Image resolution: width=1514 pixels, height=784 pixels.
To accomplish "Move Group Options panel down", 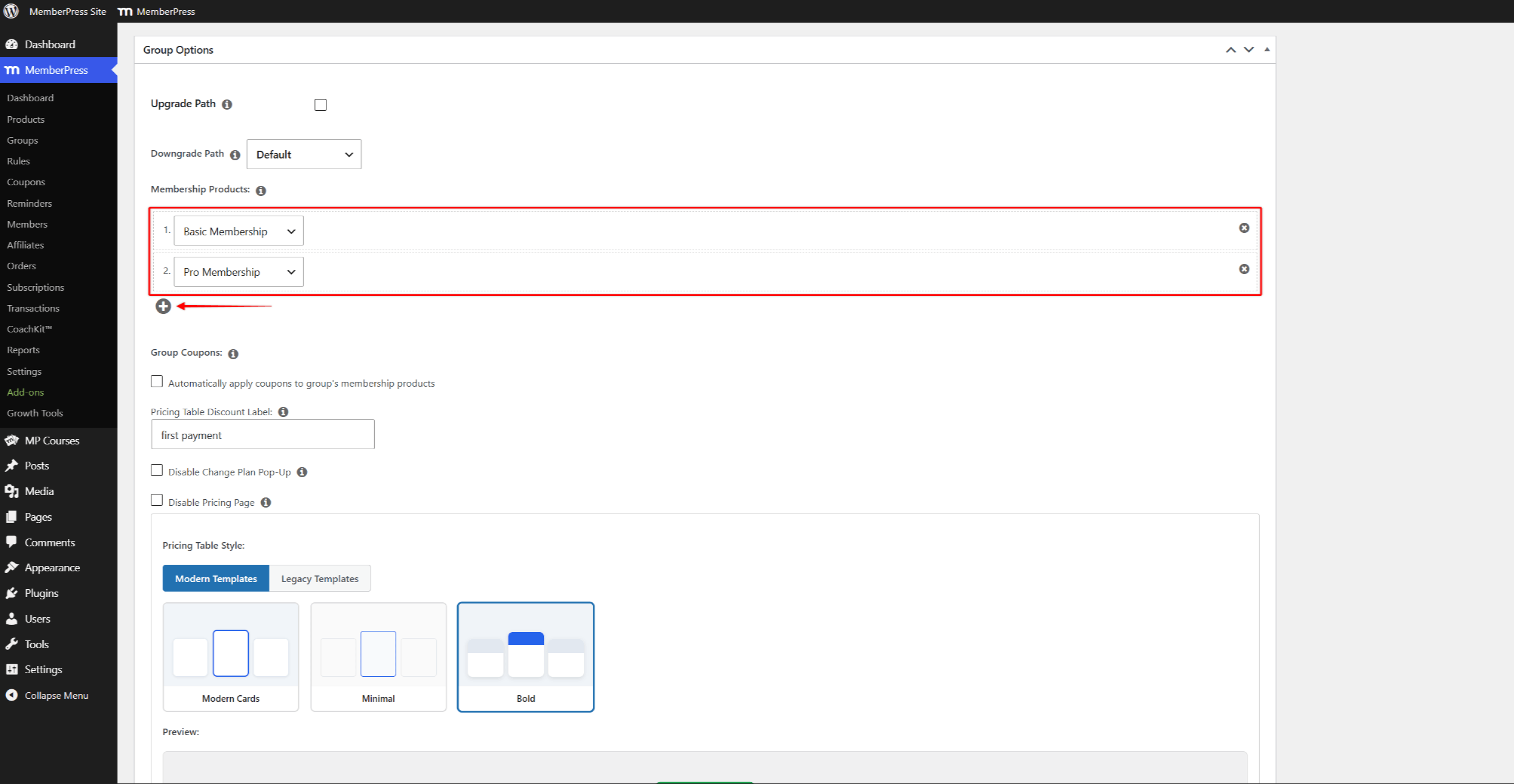I will (x=1249, y=50).
